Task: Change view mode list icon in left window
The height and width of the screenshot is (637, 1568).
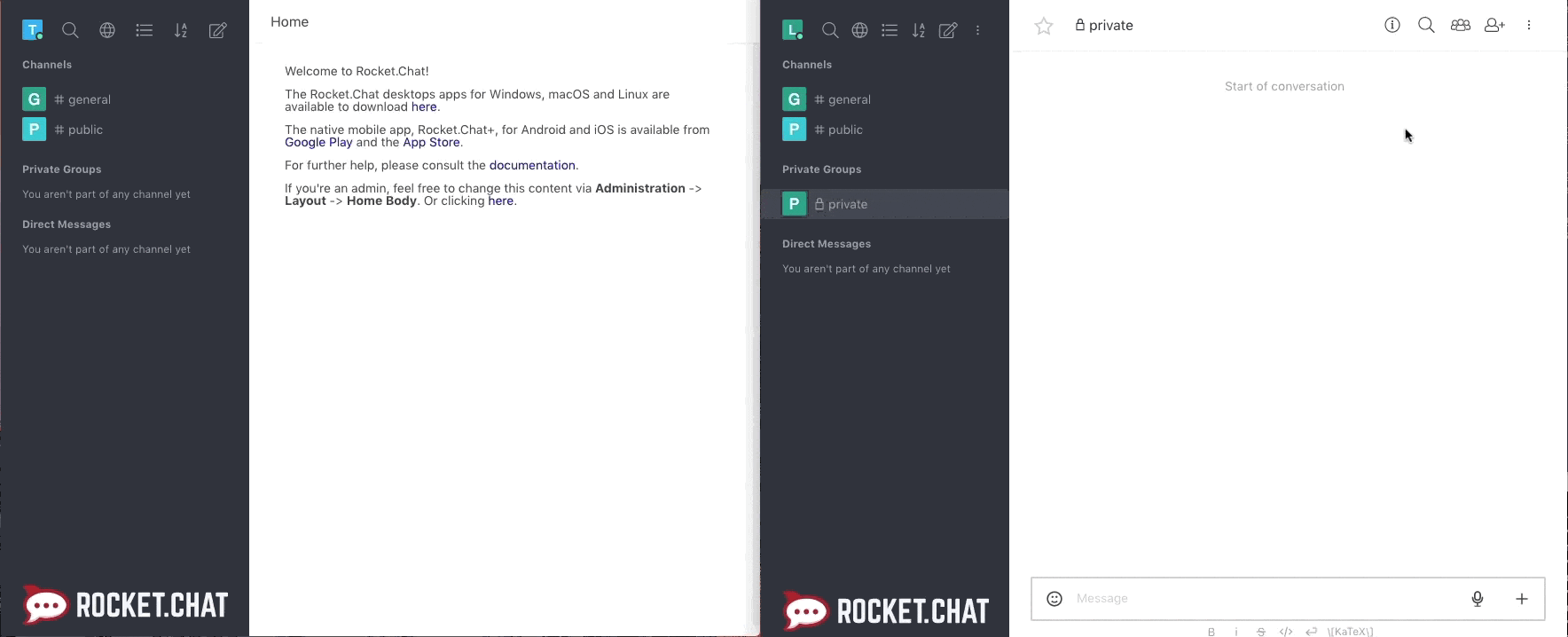Action: (145, 30)
